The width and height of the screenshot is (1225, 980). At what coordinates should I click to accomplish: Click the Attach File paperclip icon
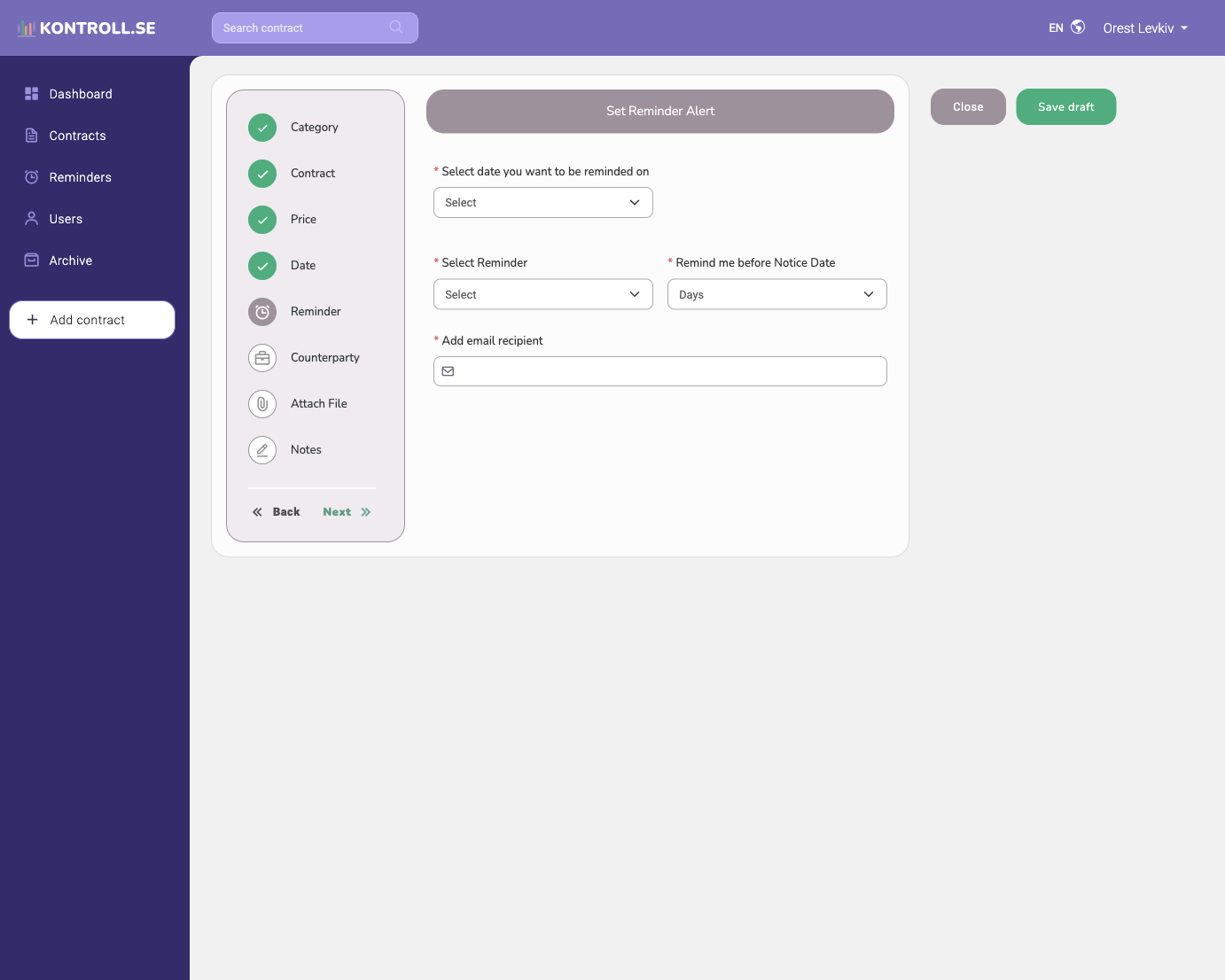click(262, 404)
